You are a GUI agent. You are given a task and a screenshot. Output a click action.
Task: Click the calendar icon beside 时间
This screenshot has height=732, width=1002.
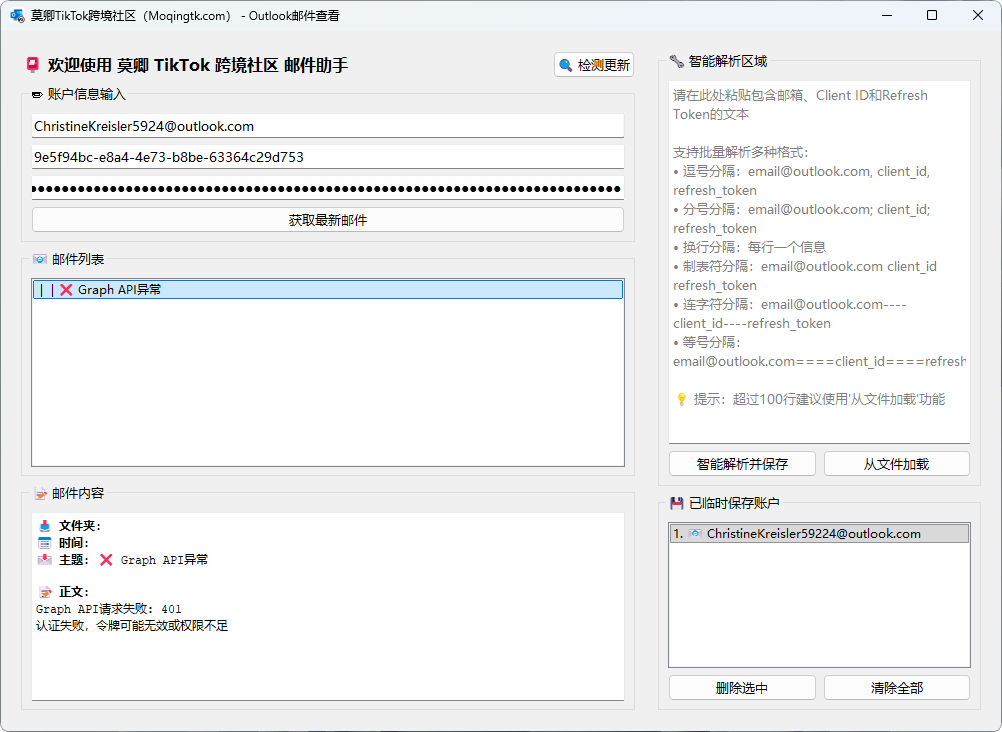pyautogui.click(x=45, y=543)
